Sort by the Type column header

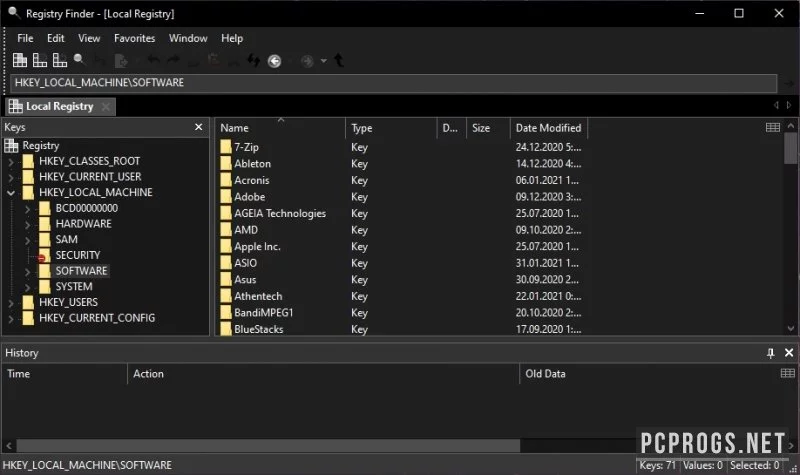(x=391, y=128)
